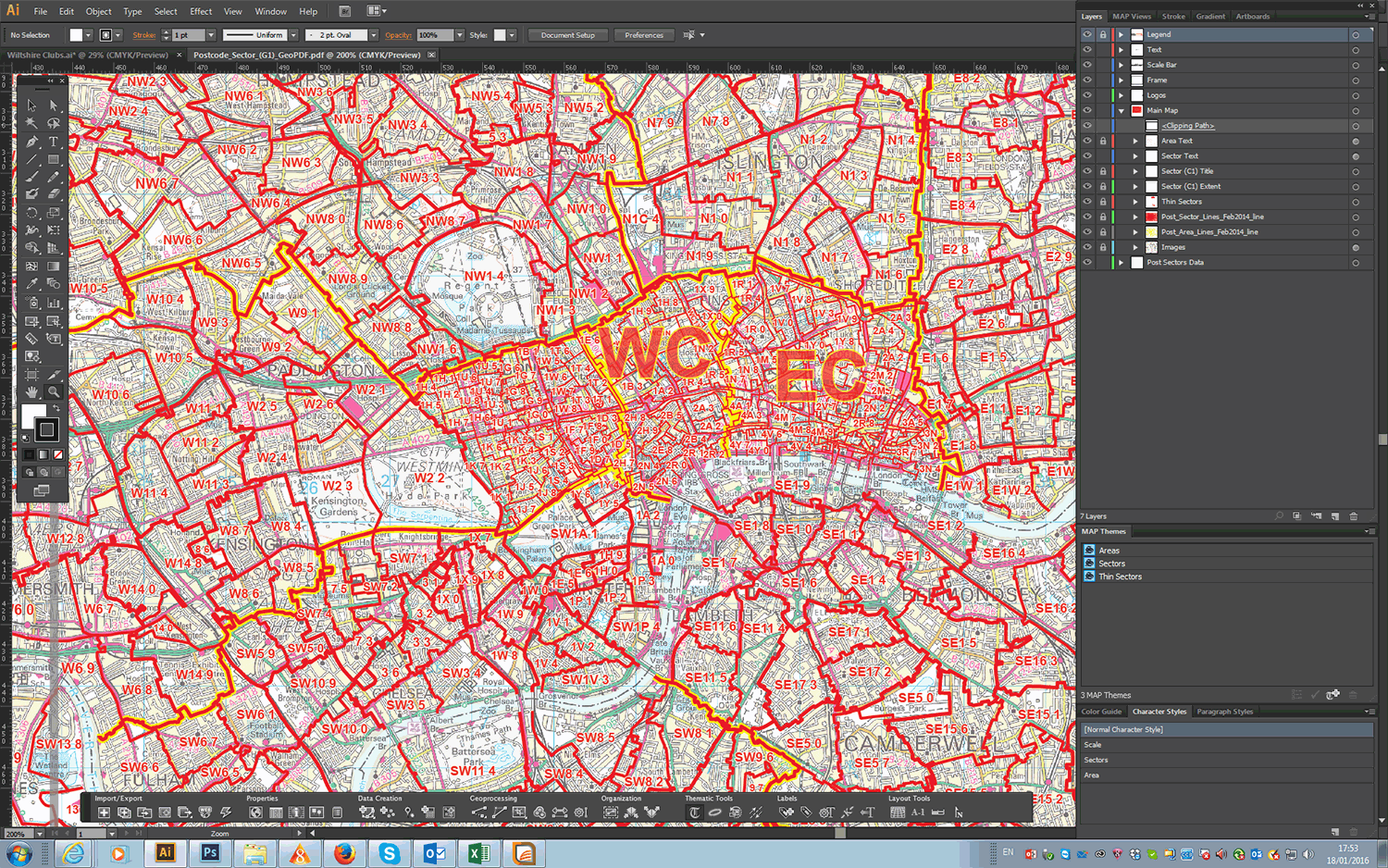
Task: Hide the Scale Bar layer
Action: pyautogui.click(x=1087, y=65)
